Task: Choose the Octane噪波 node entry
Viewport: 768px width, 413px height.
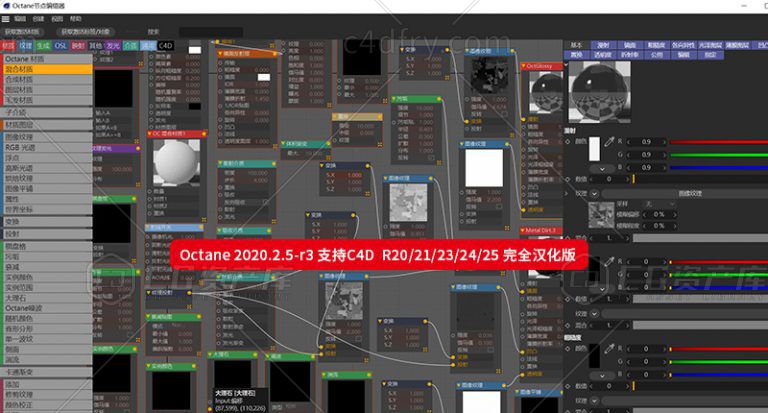Action: [x=47, y=308]
